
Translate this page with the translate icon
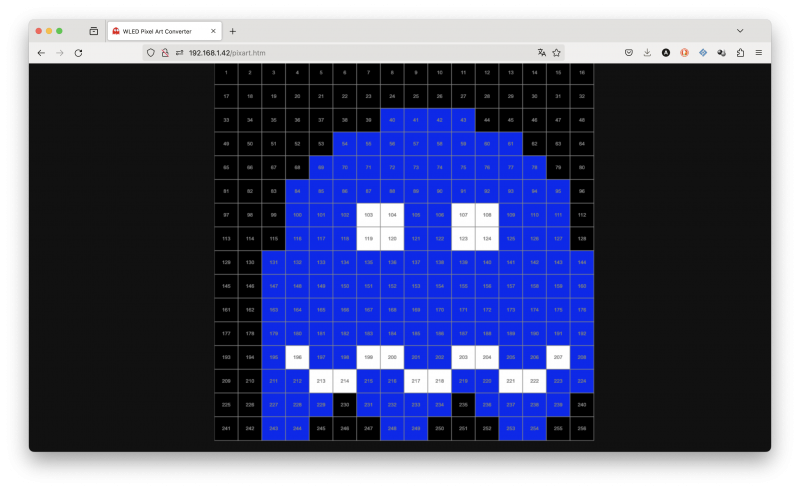pos(542,53)
